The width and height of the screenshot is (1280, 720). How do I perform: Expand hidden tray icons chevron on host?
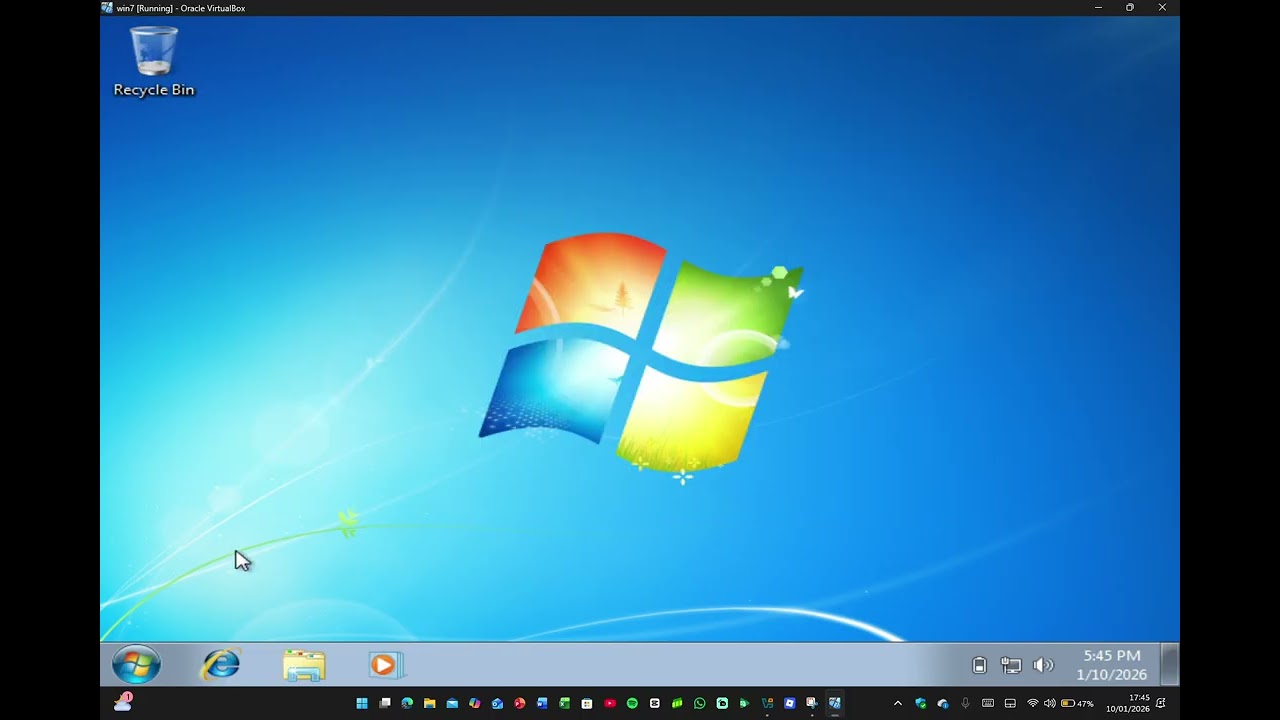coord(898,704)
